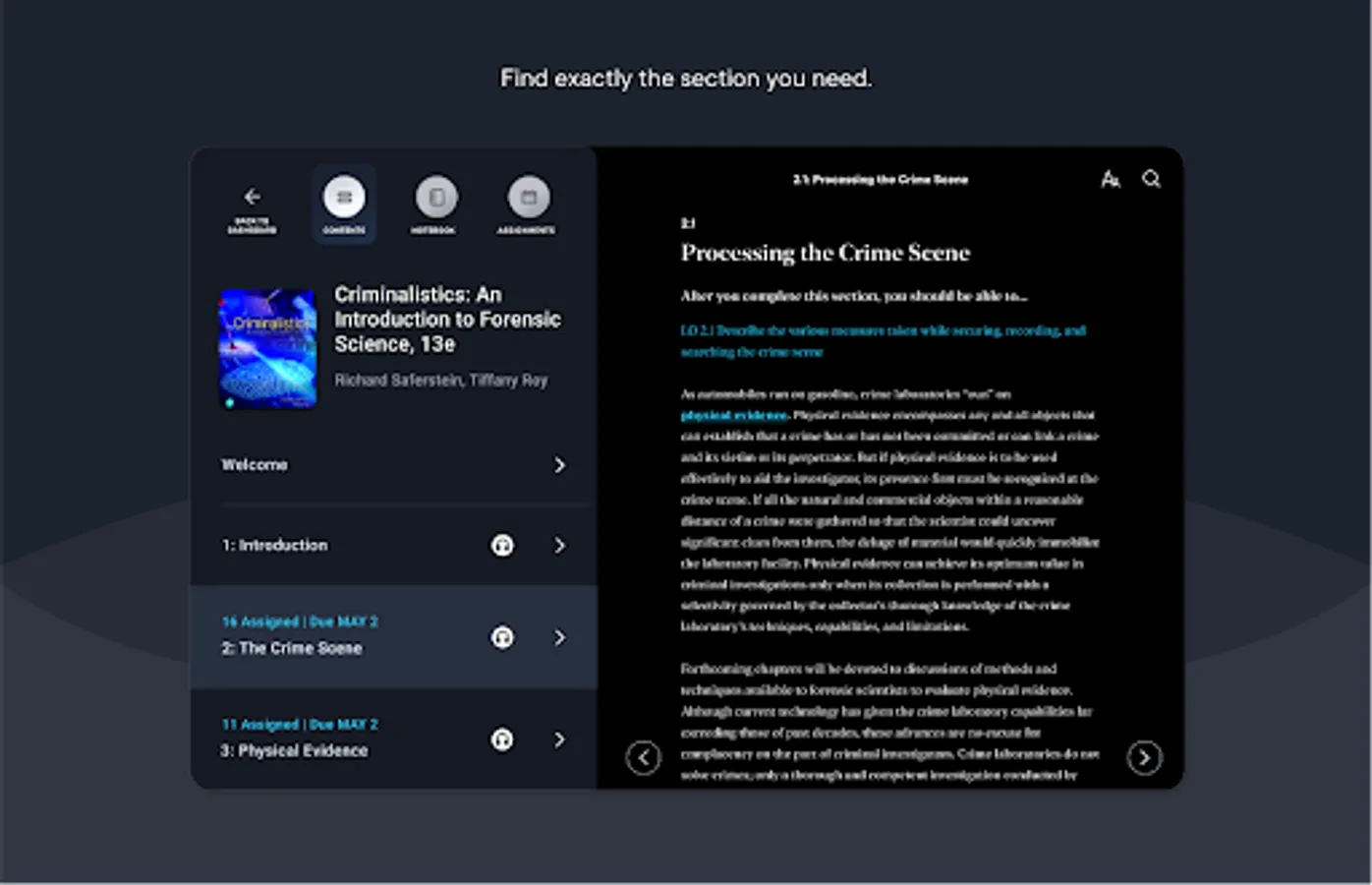Play audio for 1: Introduction
Screen dimensions: 1372x885
[x=502, y=545]
